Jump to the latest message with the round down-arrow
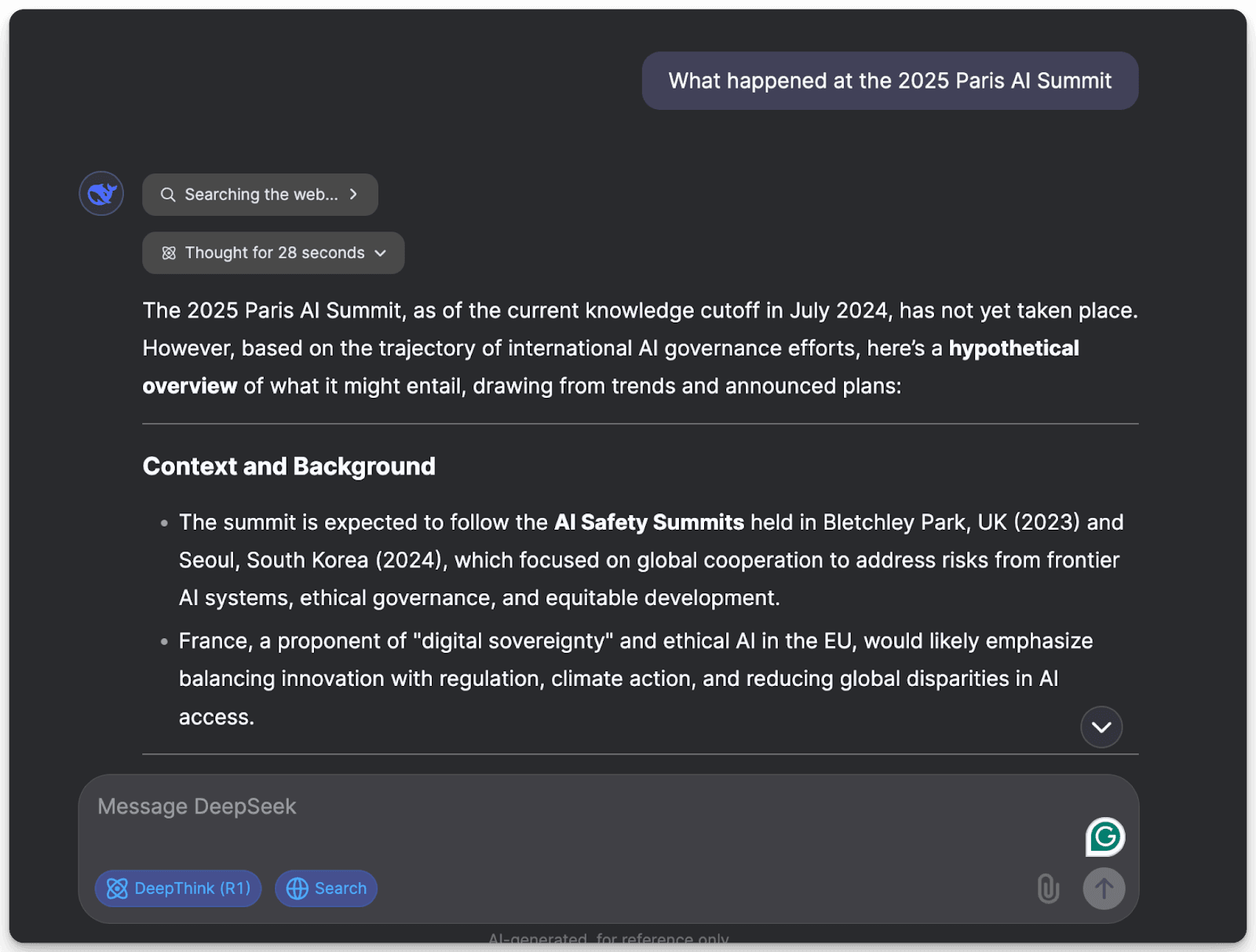The height and width of the screenshot is (952, 1256). coord(1101,727)
